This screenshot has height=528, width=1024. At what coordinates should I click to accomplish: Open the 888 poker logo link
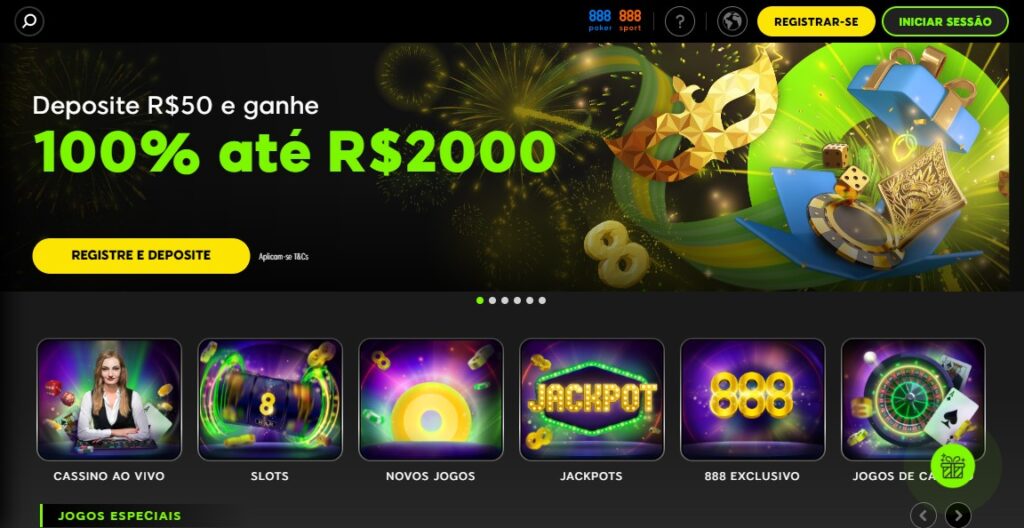pyautogui.click(x=600, y=20)
